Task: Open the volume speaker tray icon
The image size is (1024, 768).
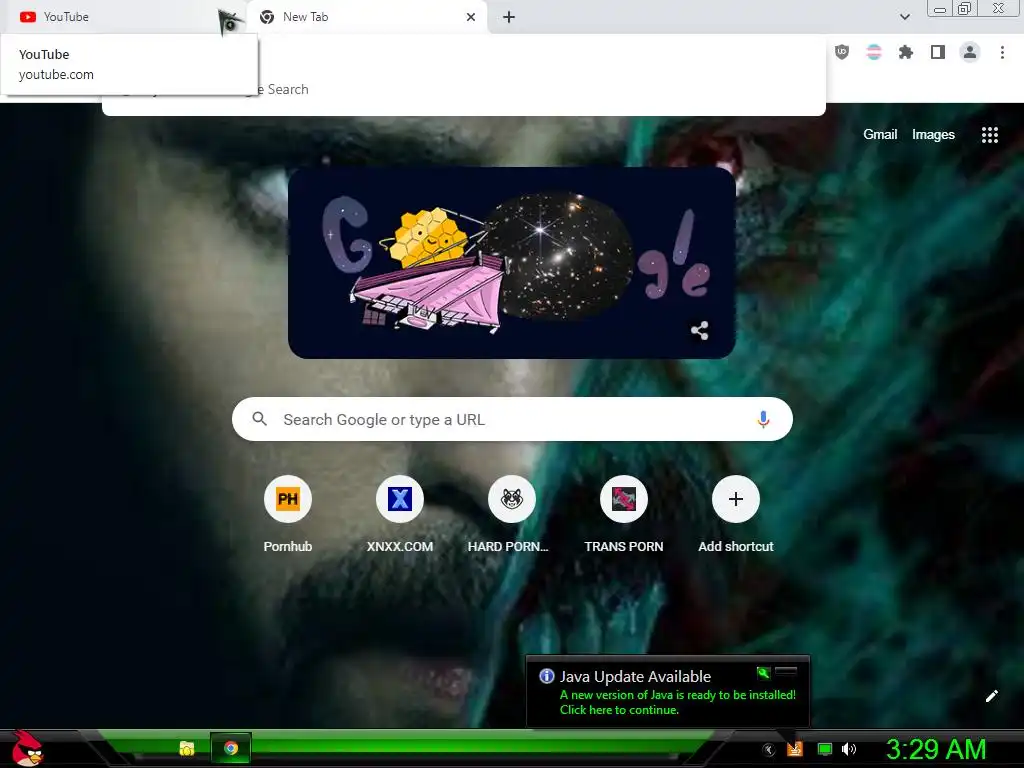Action: point(849,749)
